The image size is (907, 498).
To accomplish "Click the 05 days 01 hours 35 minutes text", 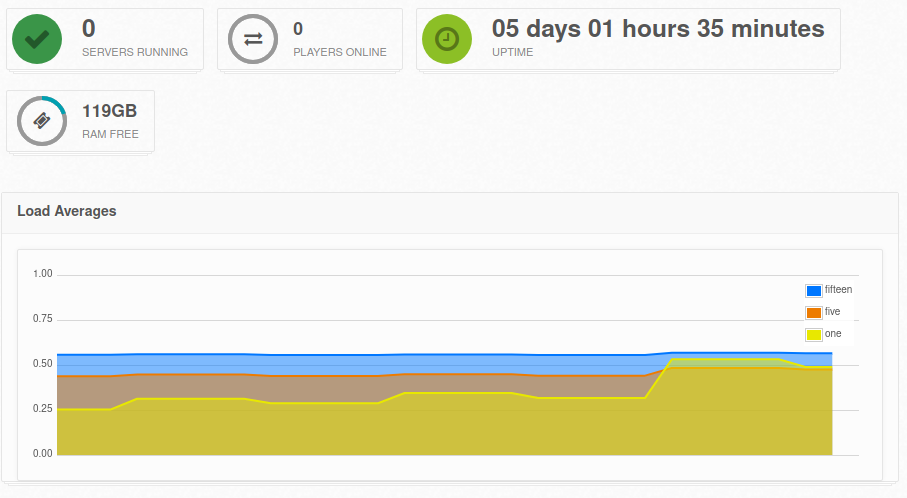I will pos(658,28).
